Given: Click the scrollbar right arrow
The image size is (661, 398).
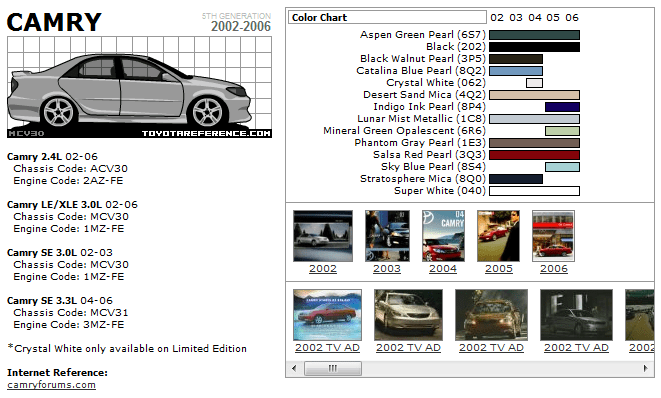Looking at the screenshot, I should pyautogui.click(x=645, y=368).
